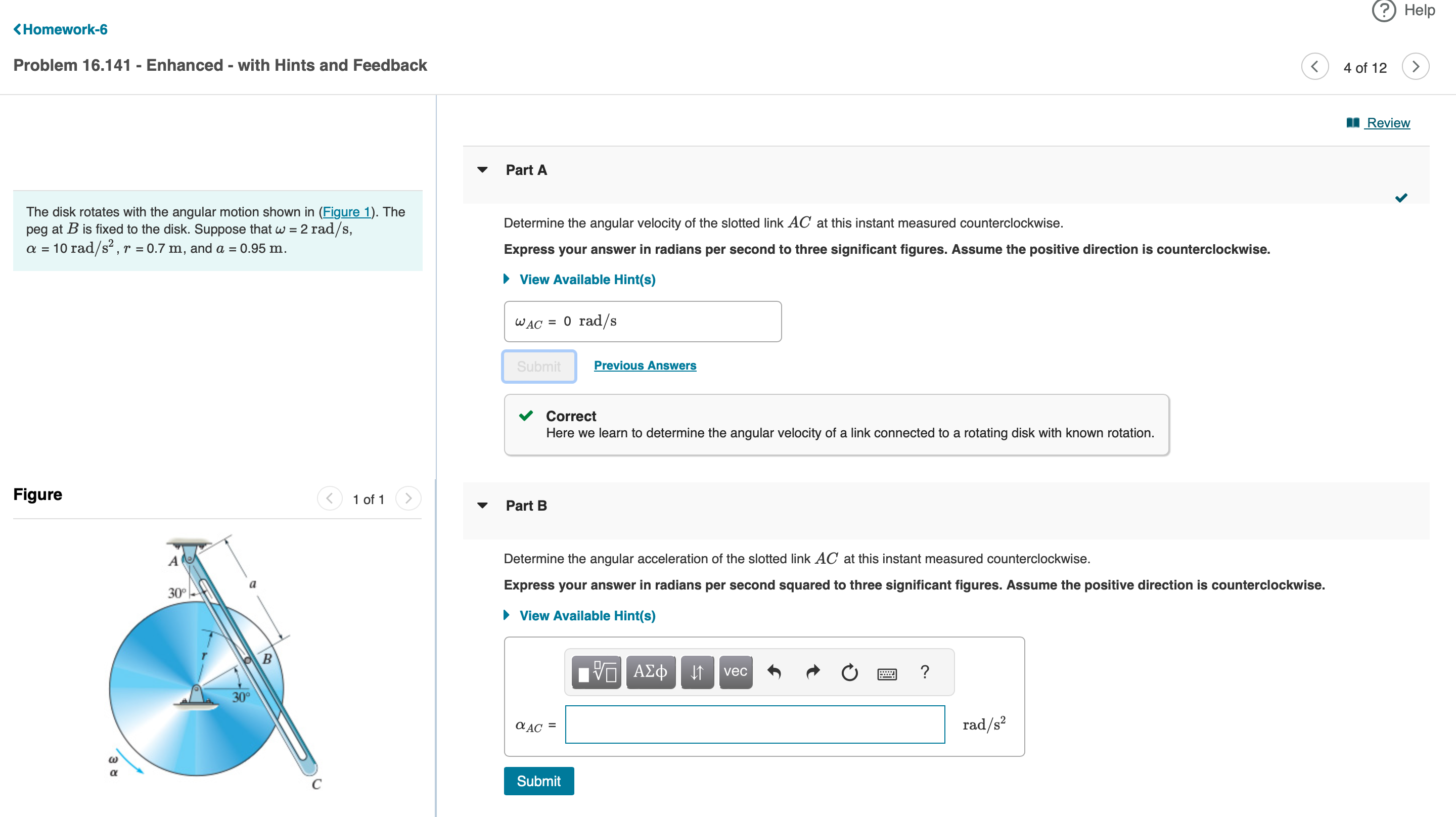Image resolution: width=1456 pixels, height=817 pixels.
Task: Expand Part B available hints
Action: tap(586, 616)
